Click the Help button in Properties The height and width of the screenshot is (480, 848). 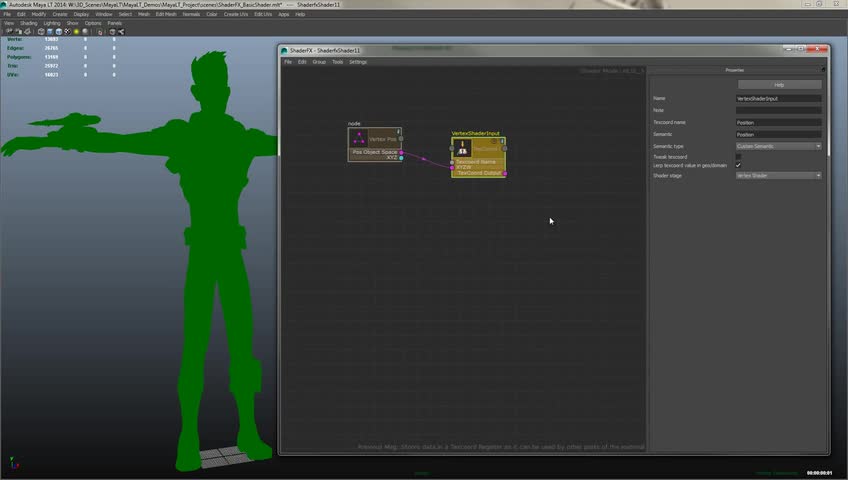click(778, 85)
